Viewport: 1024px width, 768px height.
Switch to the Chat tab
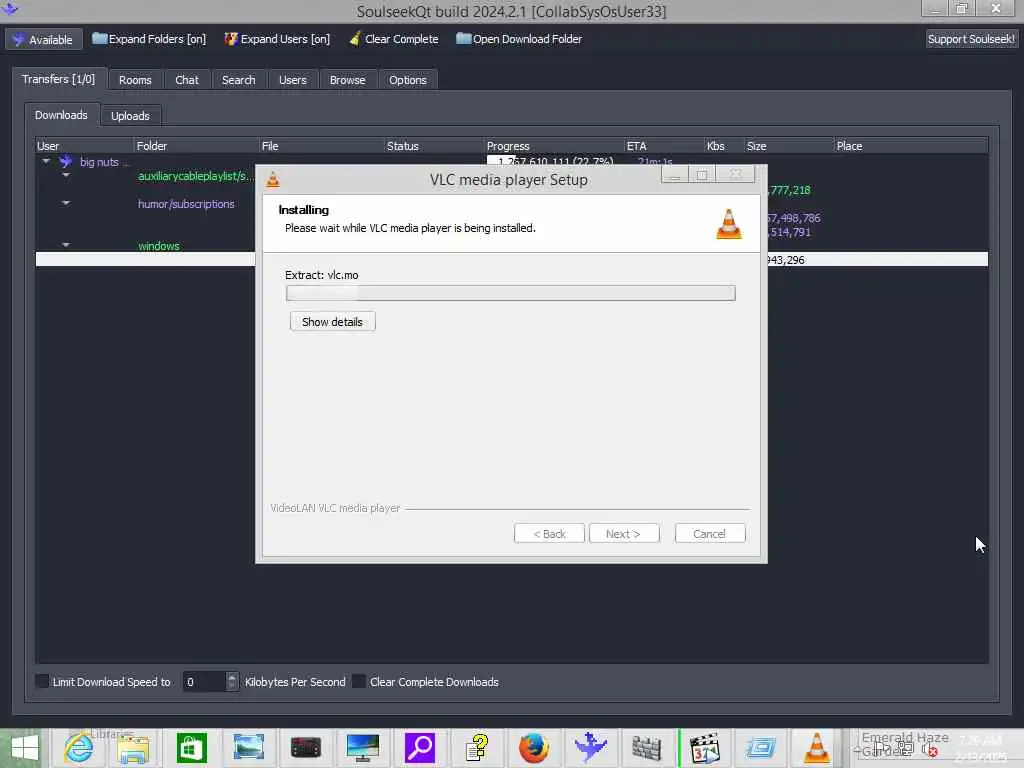187,80
